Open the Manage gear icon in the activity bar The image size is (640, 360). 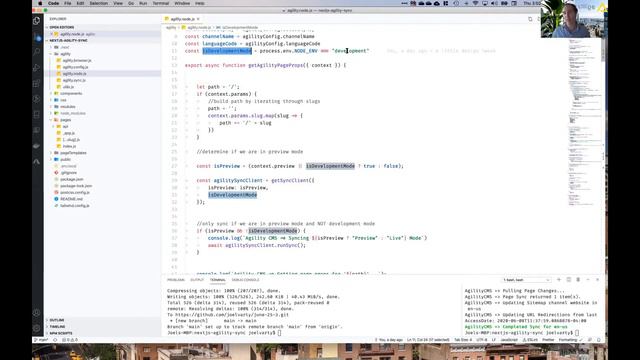[37, 328]
